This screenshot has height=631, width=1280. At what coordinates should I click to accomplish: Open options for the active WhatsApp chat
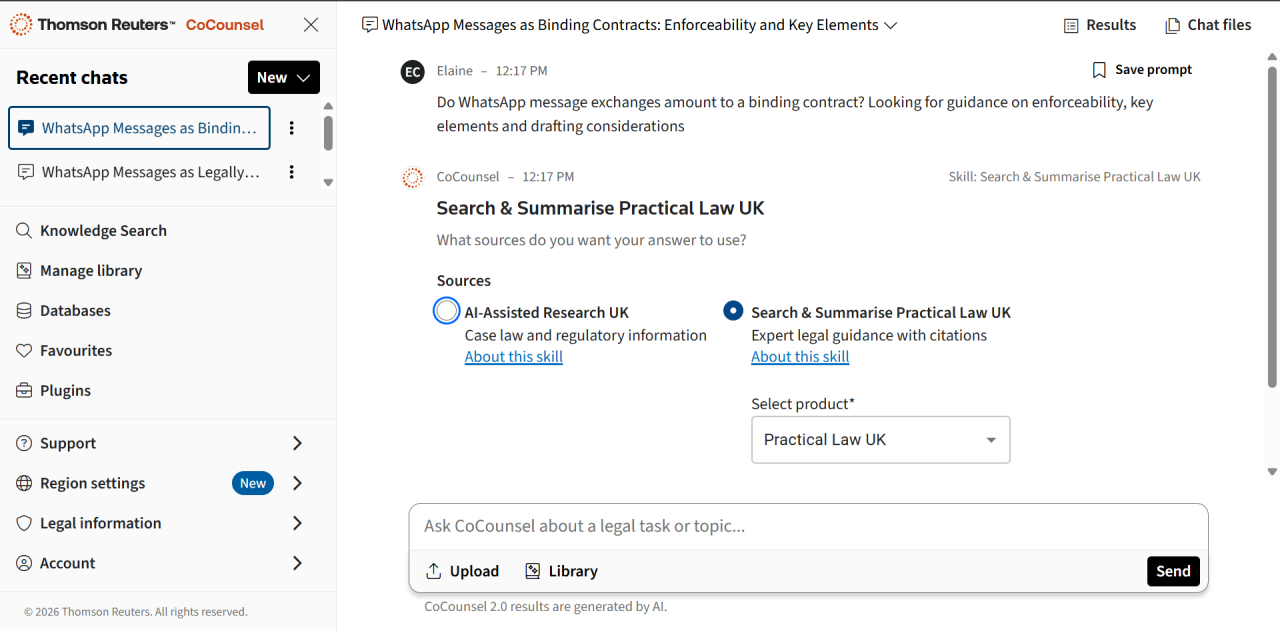pyautogui.click(x=291, y=128)
